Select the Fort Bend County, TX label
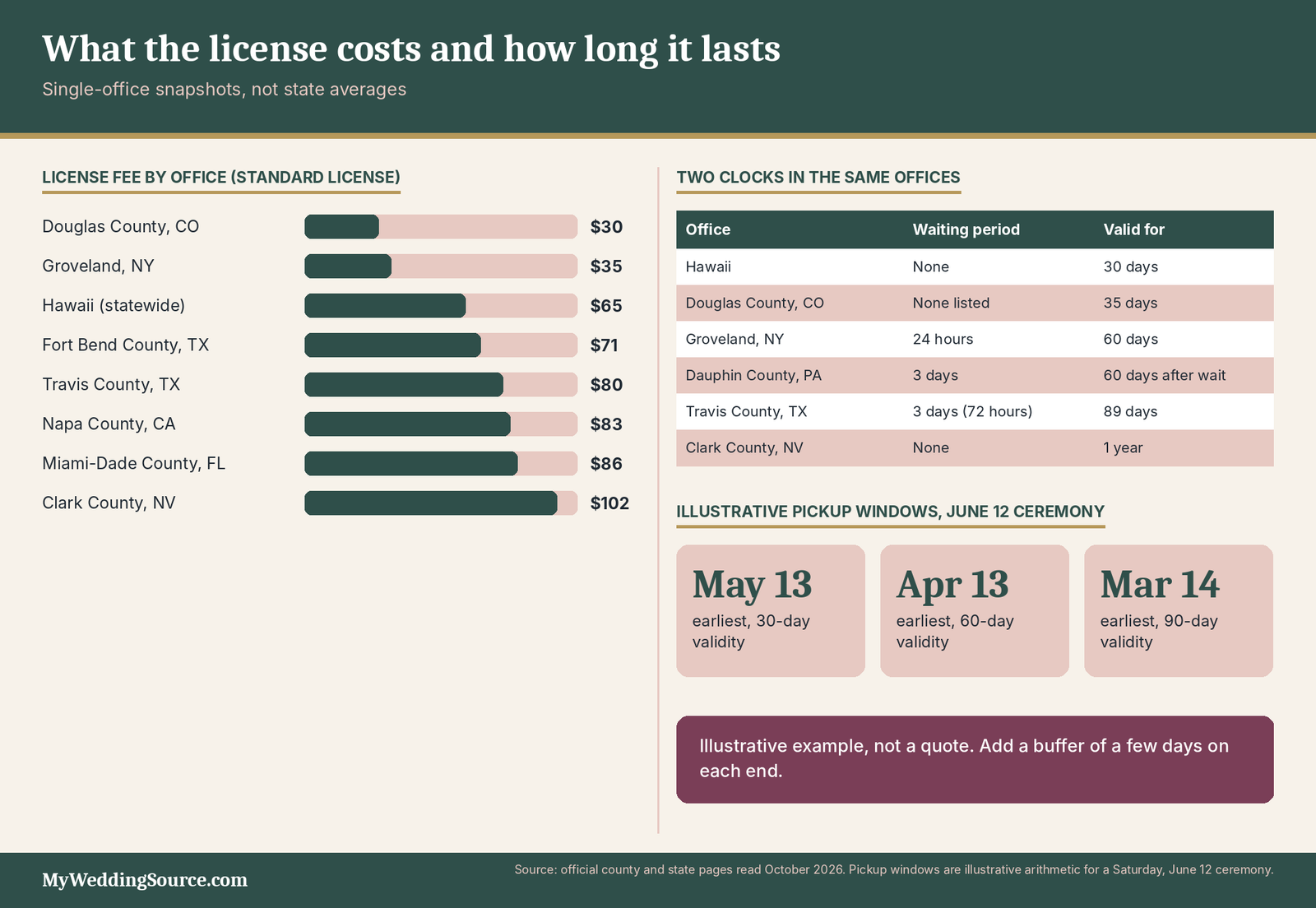The height and width of the screenshot is (908, 1316). 125,345
